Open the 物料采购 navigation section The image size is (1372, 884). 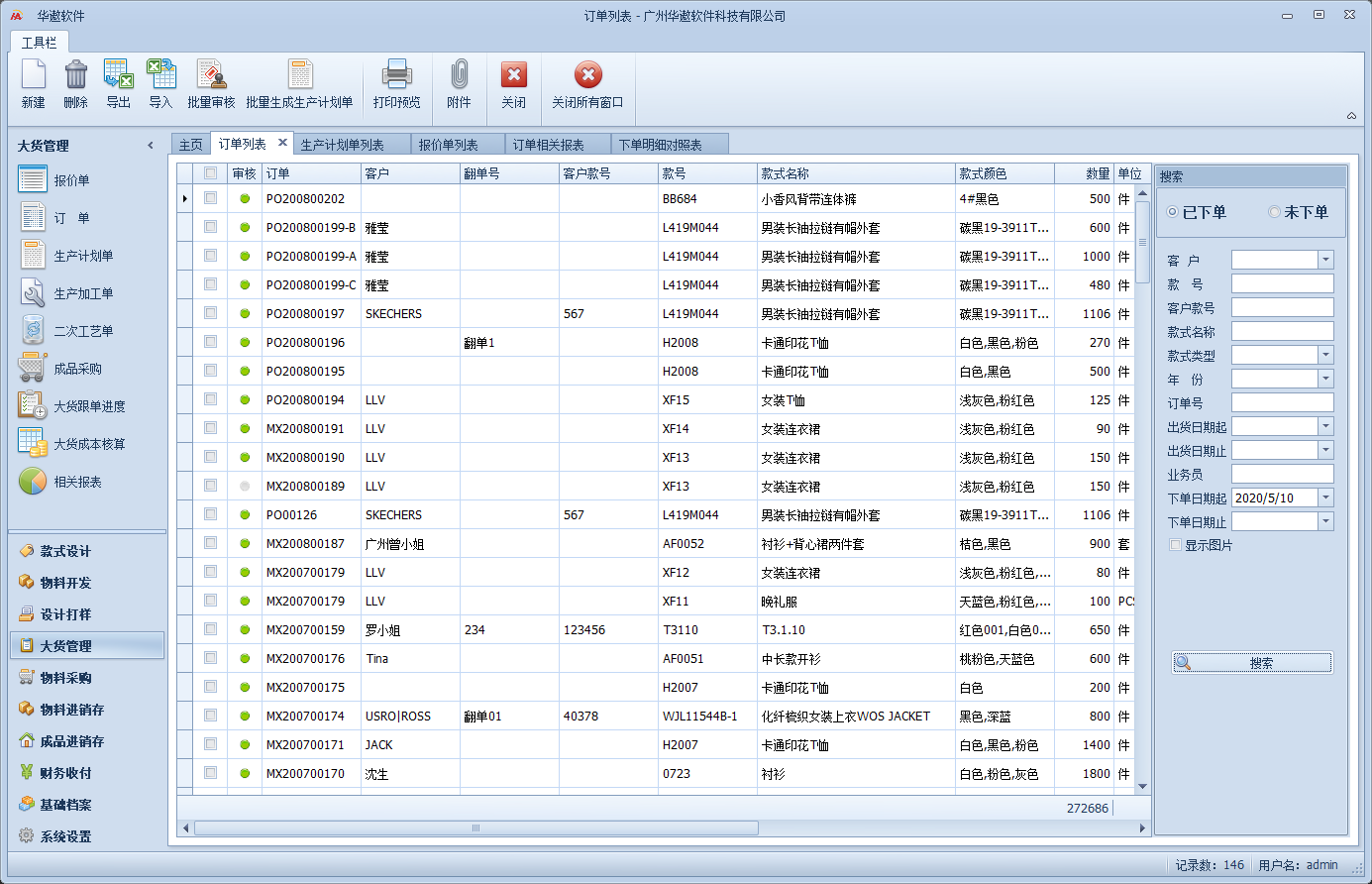click(65, 678)
